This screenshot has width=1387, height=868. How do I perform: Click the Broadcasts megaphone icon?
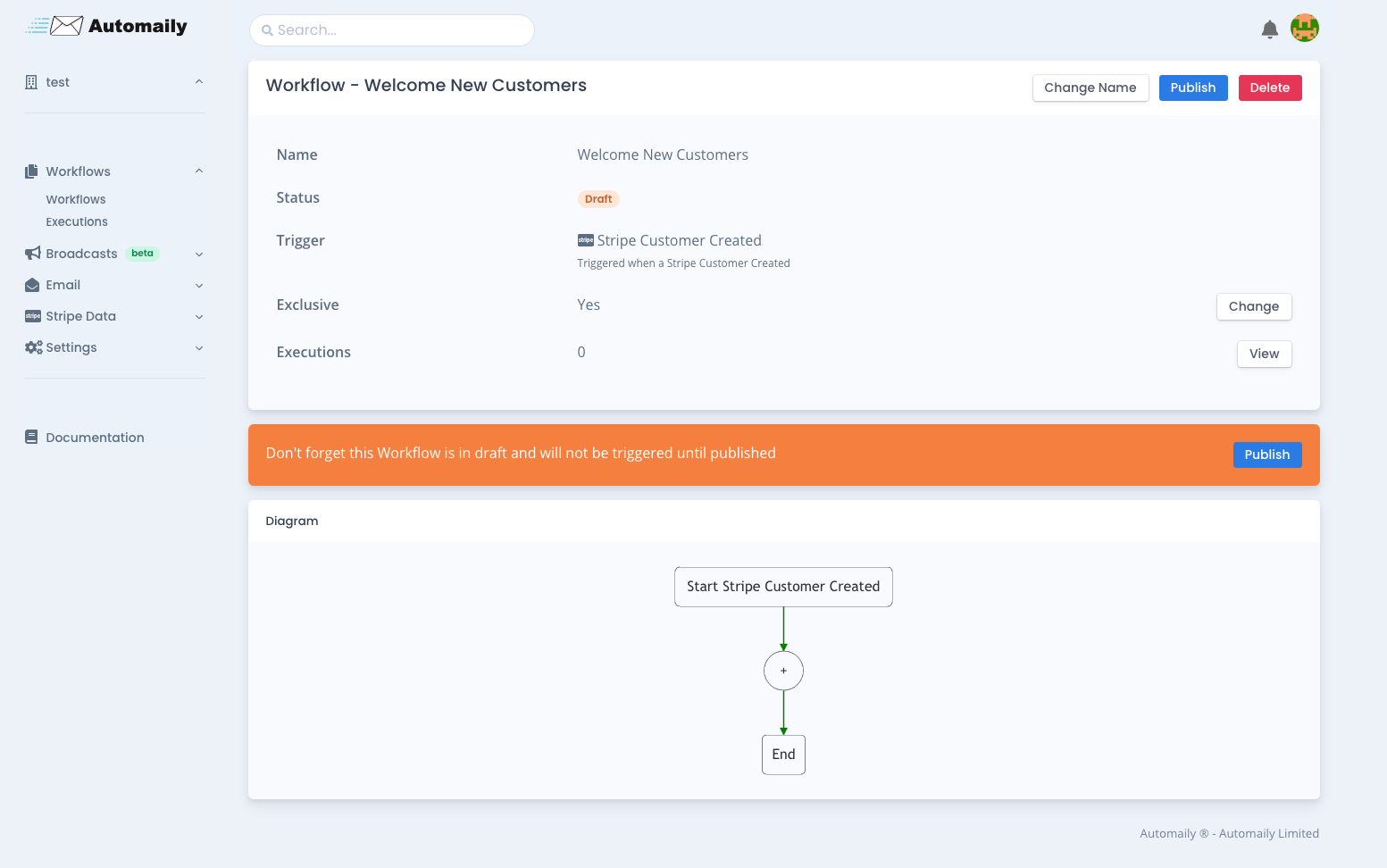[x=33, y=254]
